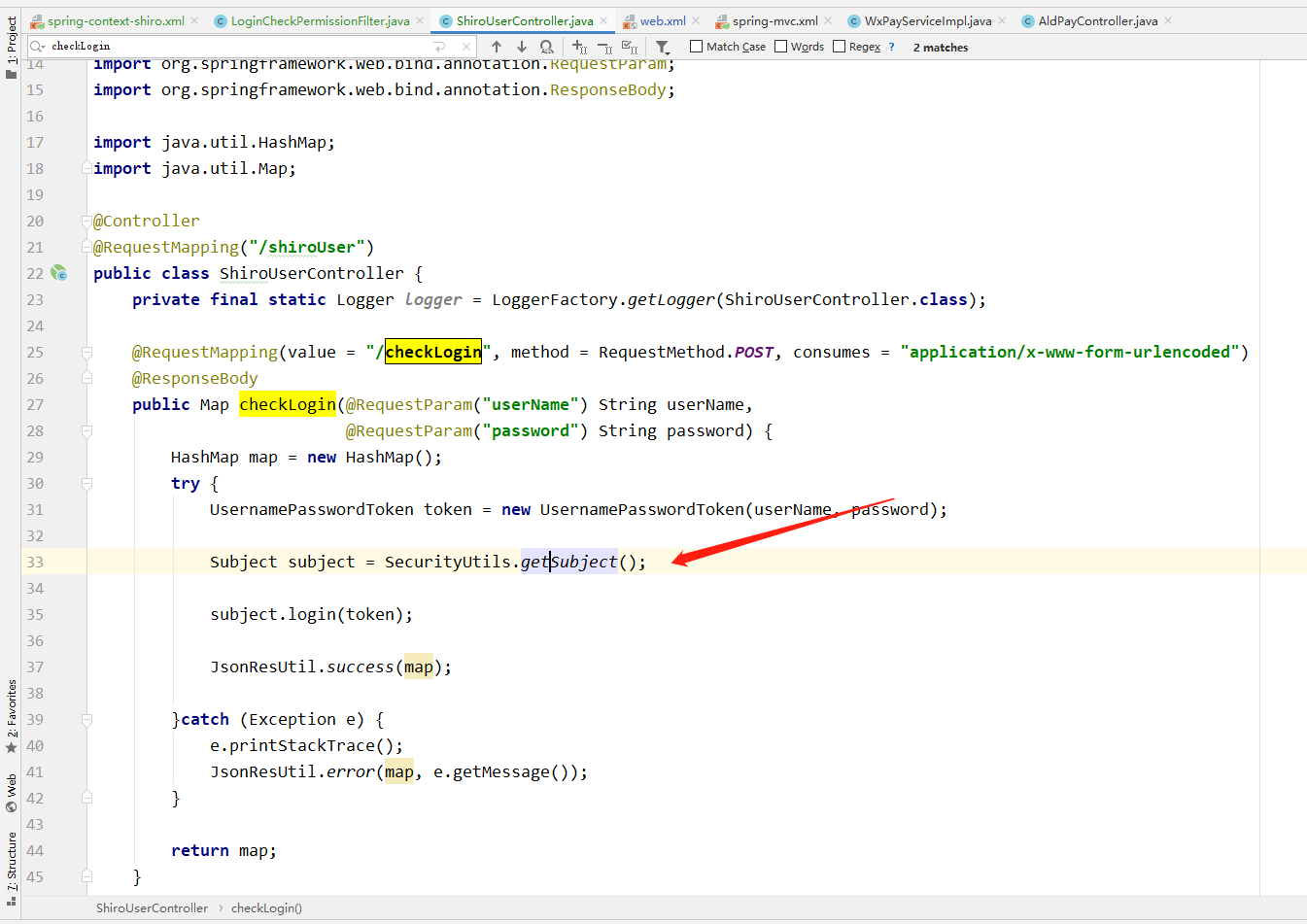
Task: Toggle fold marker at line 26 ResponseBody
Action: (x=86, y=378)
